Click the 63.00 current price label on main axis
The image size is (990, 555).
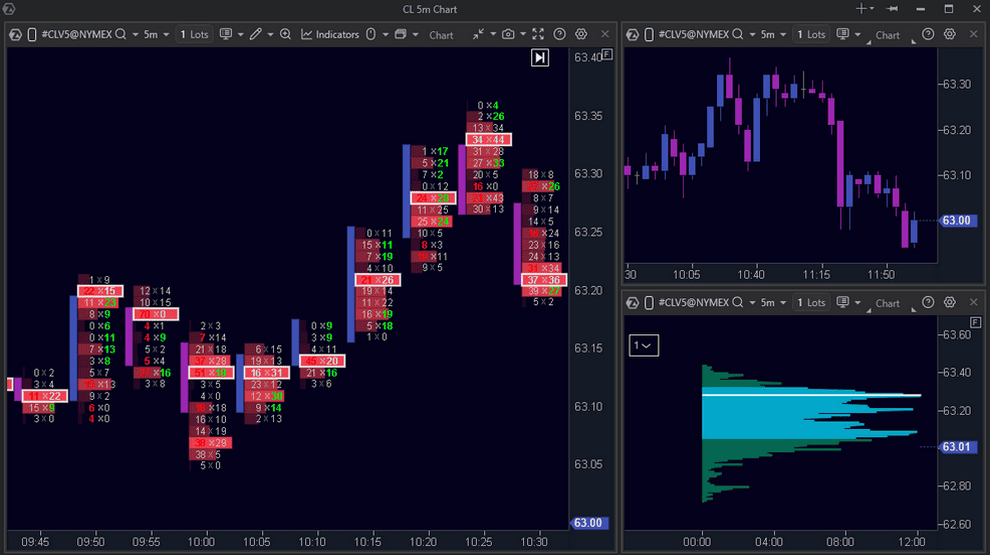coord(587,523)
